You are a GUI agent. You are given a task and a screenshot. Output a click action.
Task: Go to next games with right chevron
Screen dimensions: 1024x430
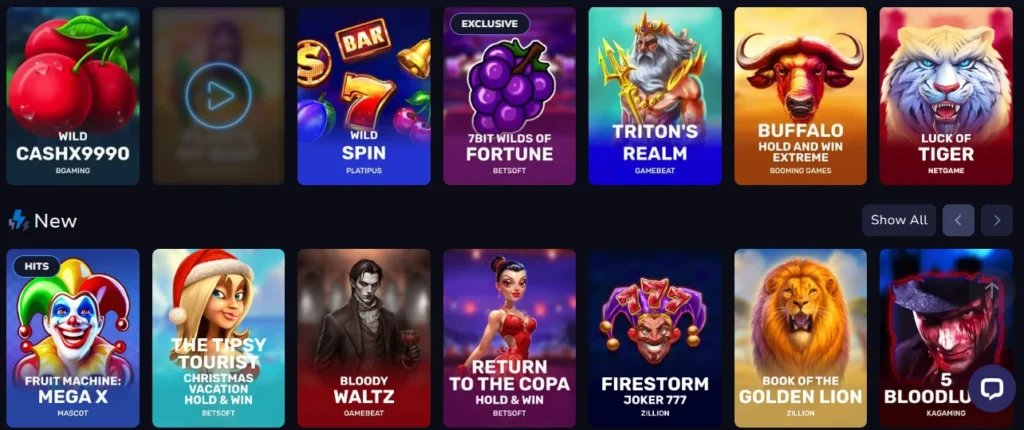pos(997,220)
